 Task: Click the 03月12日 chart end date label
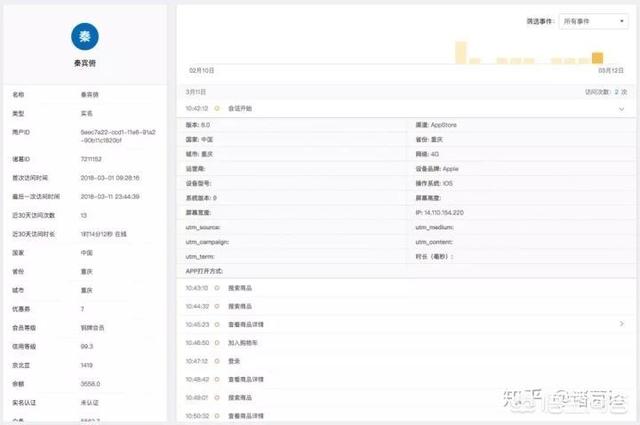click(611, 71)
